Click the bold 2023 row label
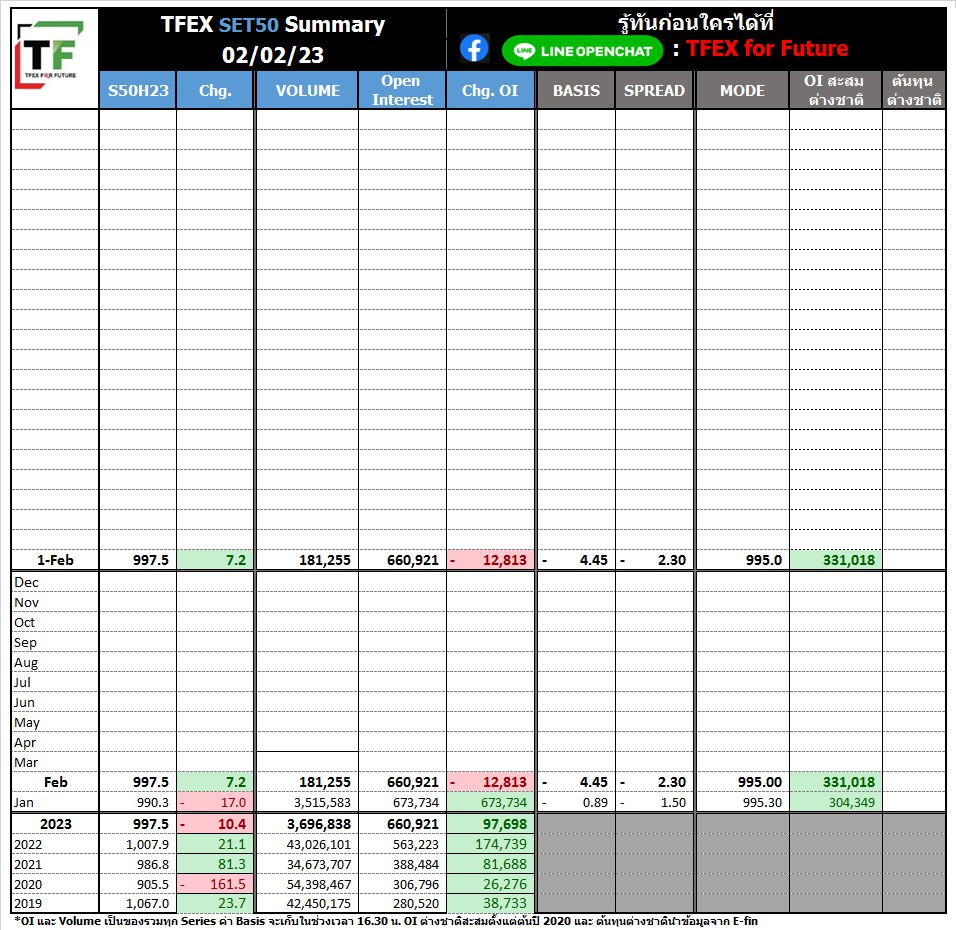 (x=55, y=824)
